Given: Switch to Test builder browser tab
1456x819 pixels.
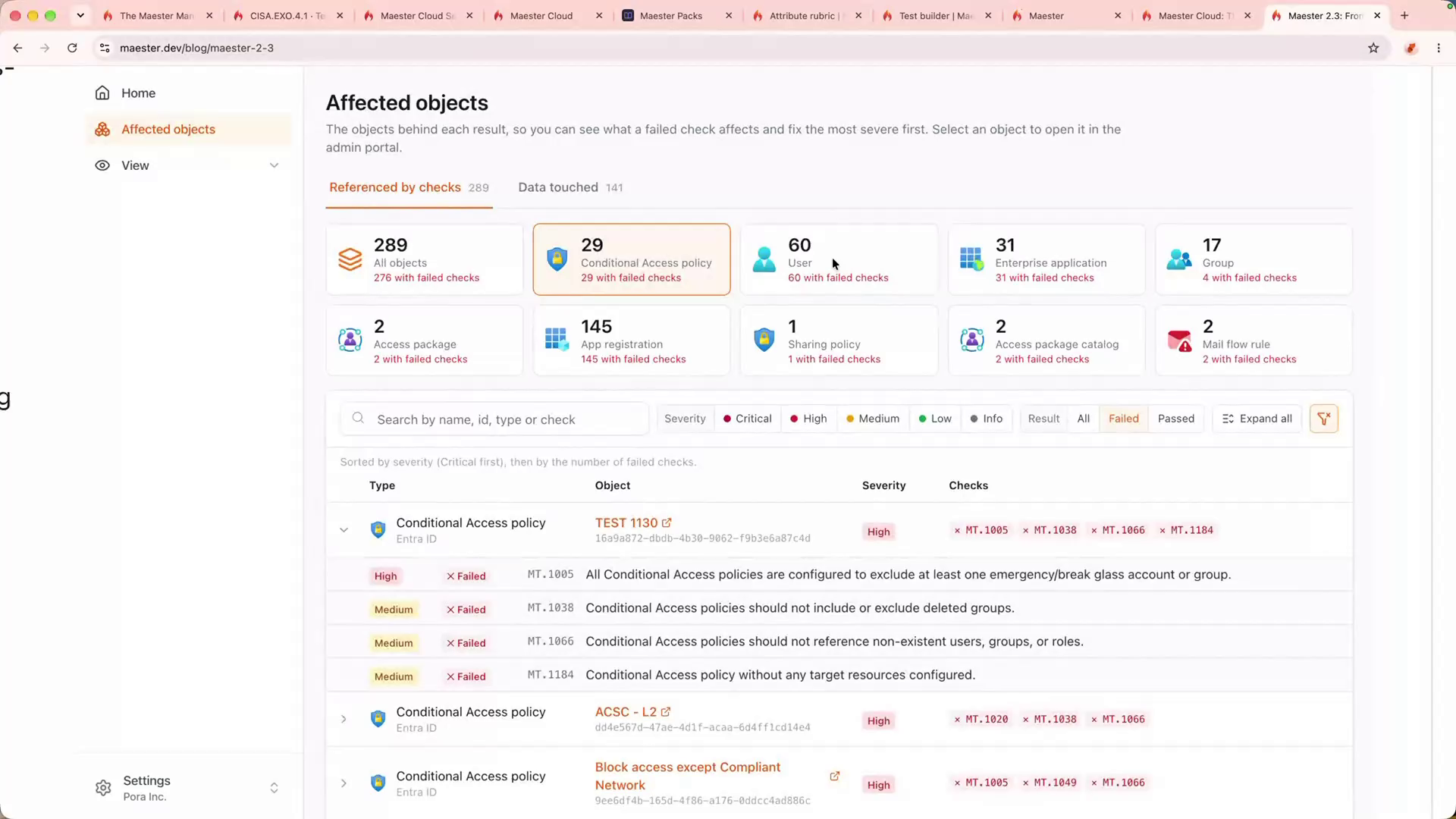Looking at the screenshot, I should [x=935, y=15].
